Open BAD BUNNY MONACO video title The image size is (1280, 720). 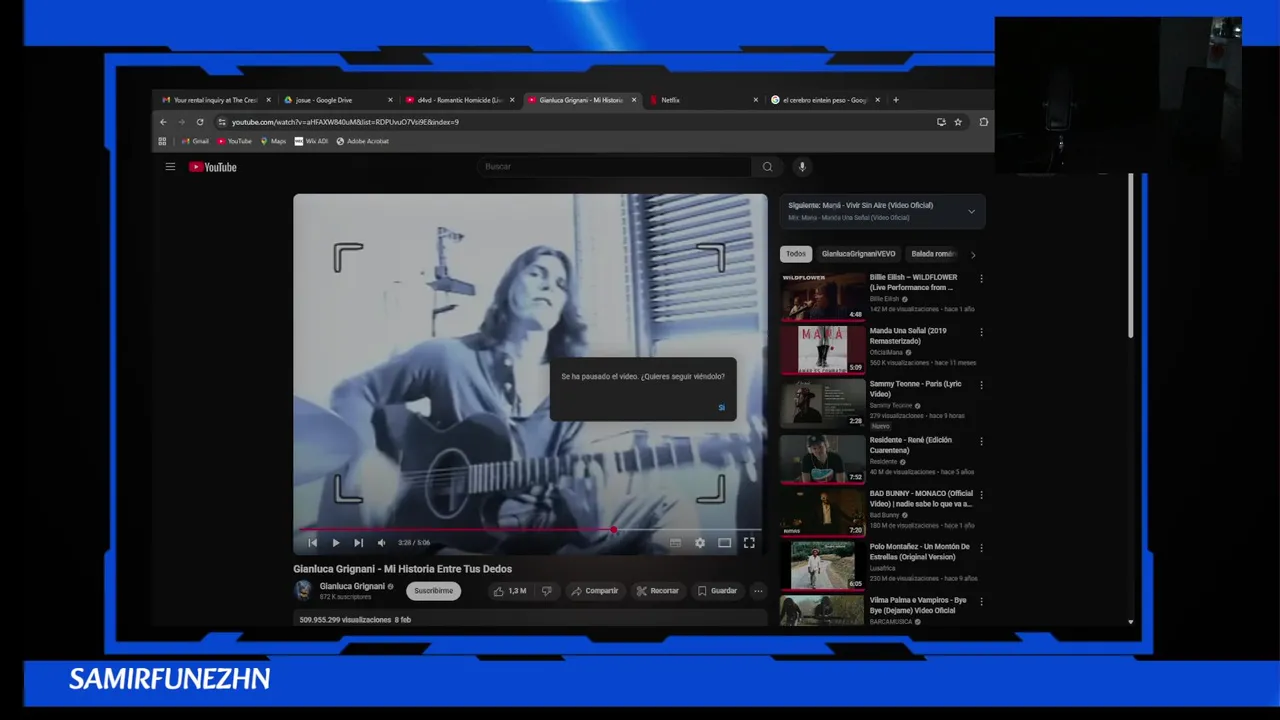[x=921, y=499]
